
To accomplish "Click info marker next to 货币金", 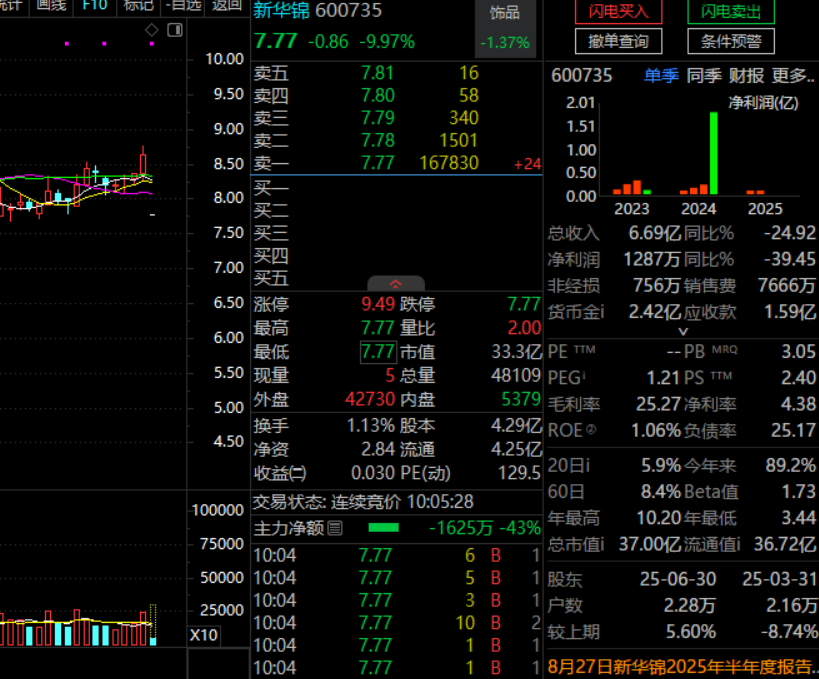I will pos(602,312).
